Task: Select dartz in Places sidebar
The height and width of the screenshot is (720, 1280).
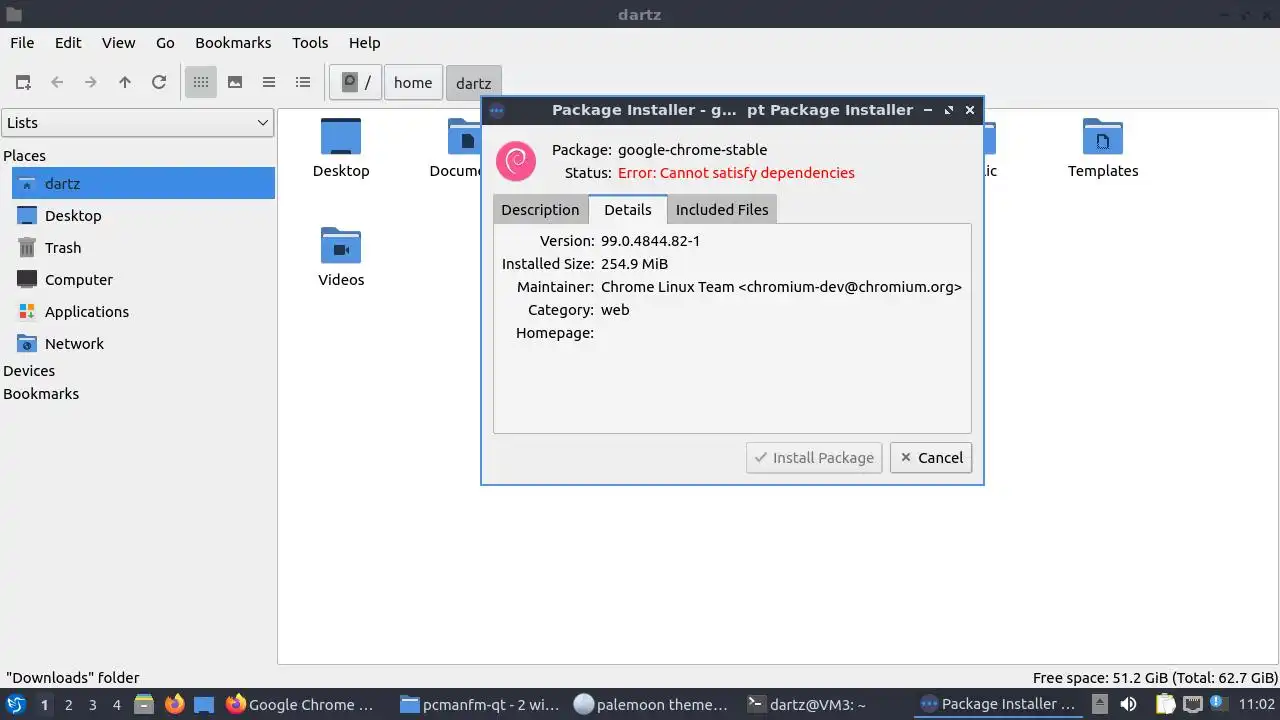Action: (143, 183)
